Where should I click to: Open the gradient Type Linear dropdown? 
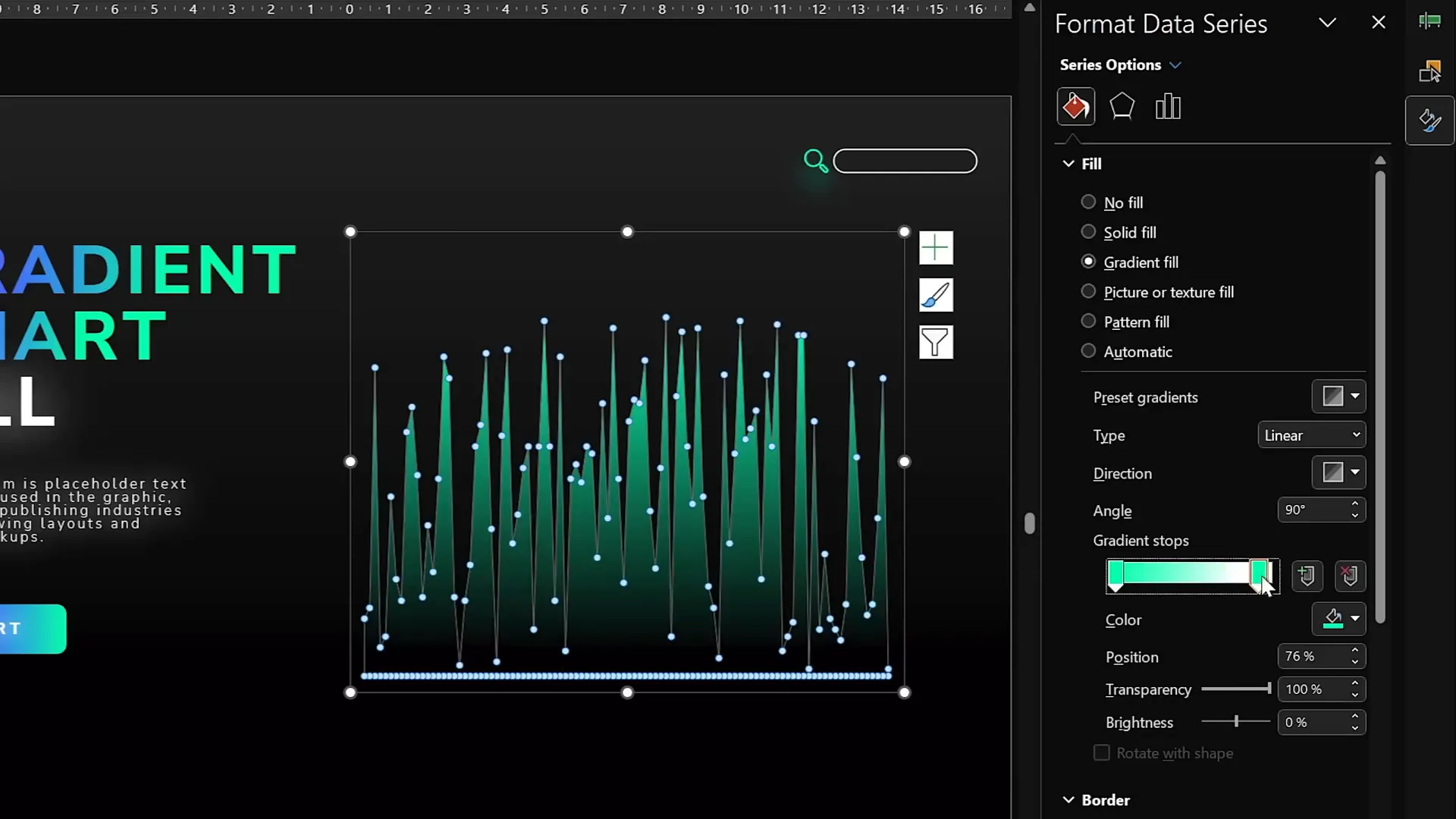[1311, 435]
